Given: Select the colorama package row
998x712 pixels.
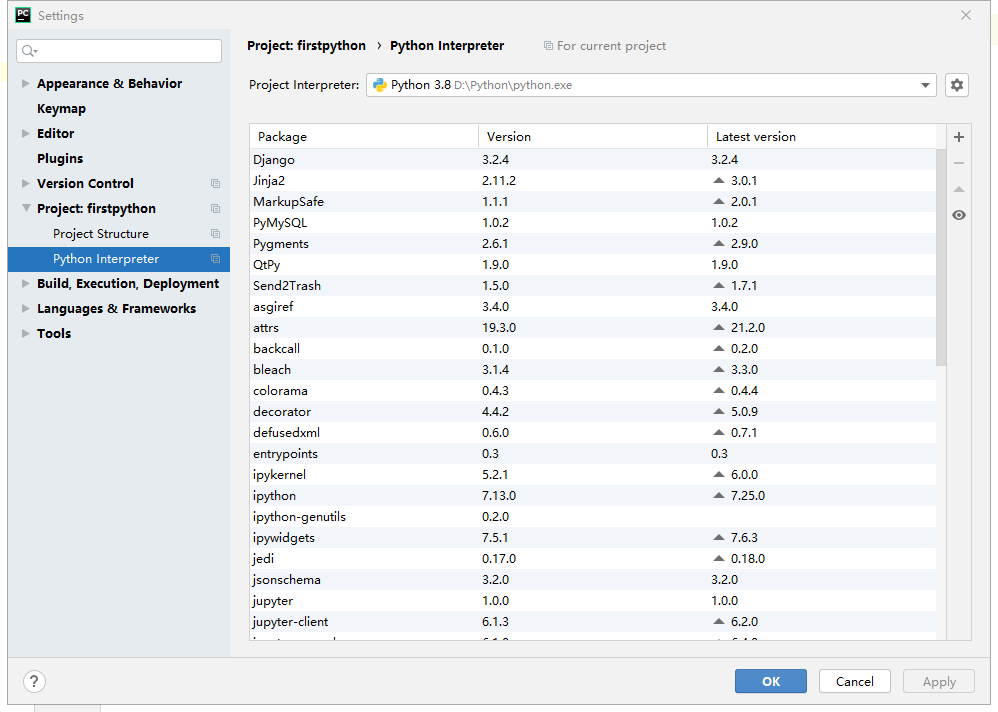Looking at the screenshot, I should 593,391.
